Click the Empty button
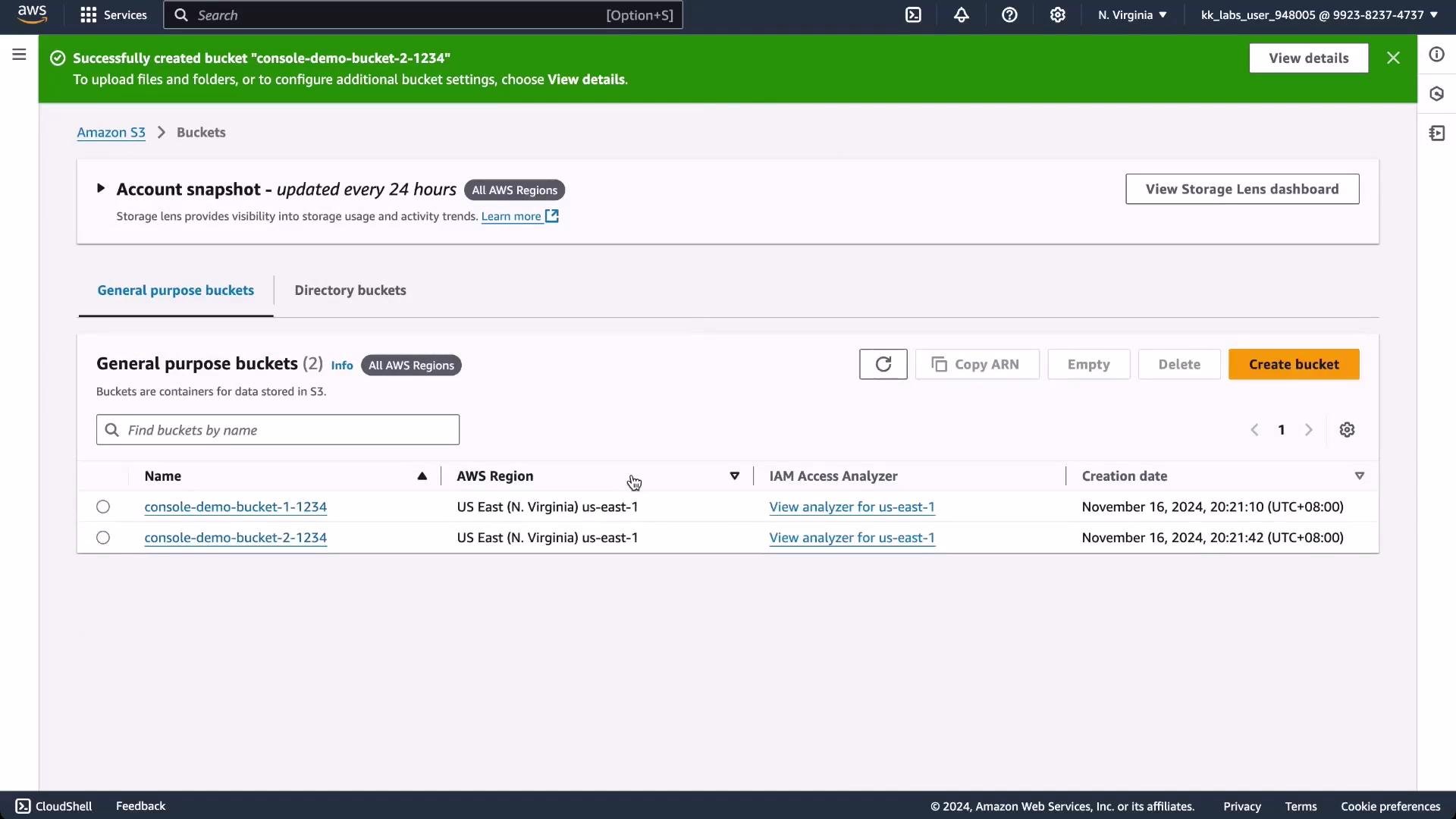This screenshot has width=1456, height=819. pyautogui.click(x=1088, y=364)
